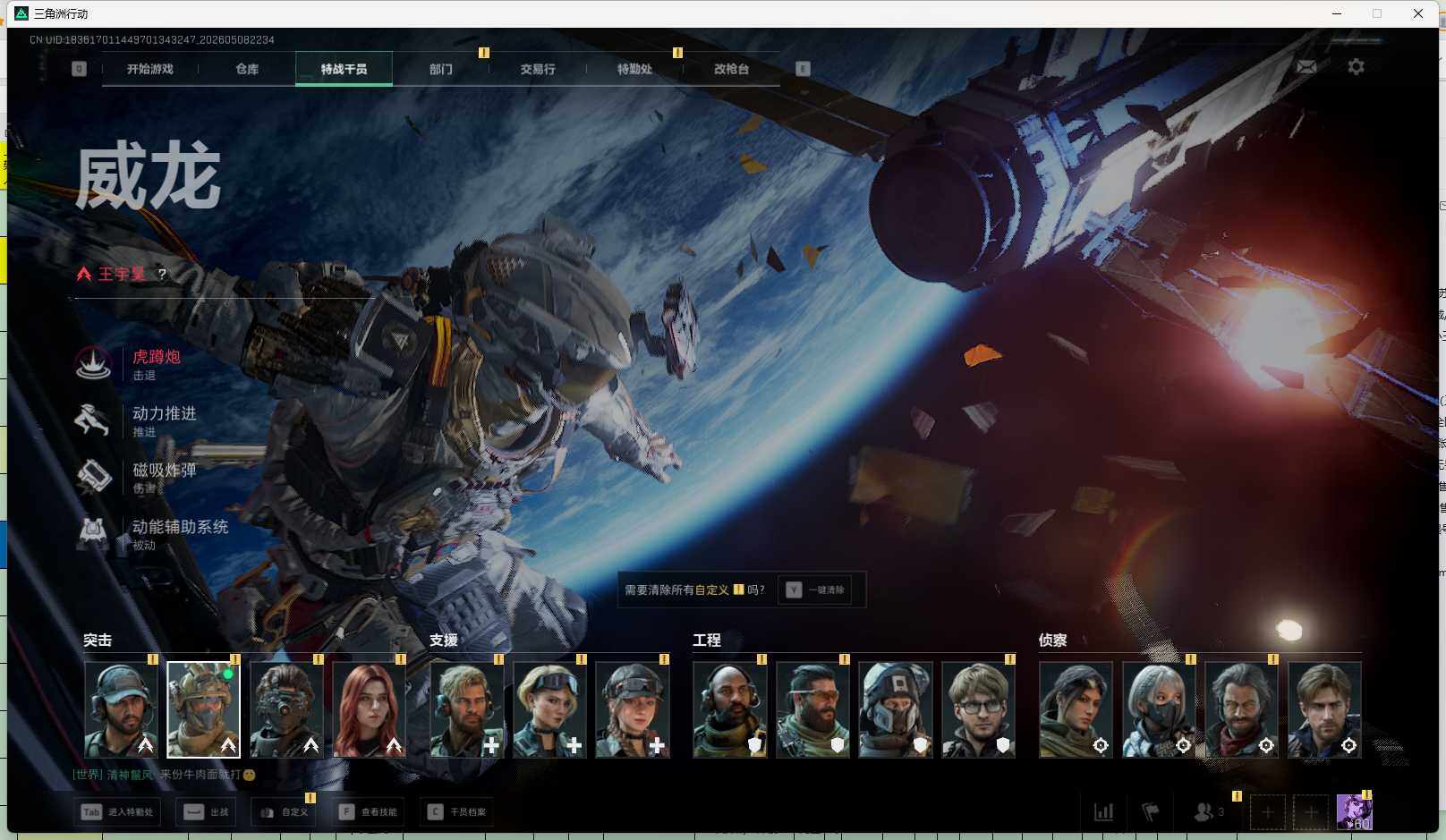The image size is (1446, 840).
Task: Select the 工程 operator wearing black-framed glasses
Action: point(978,709)
